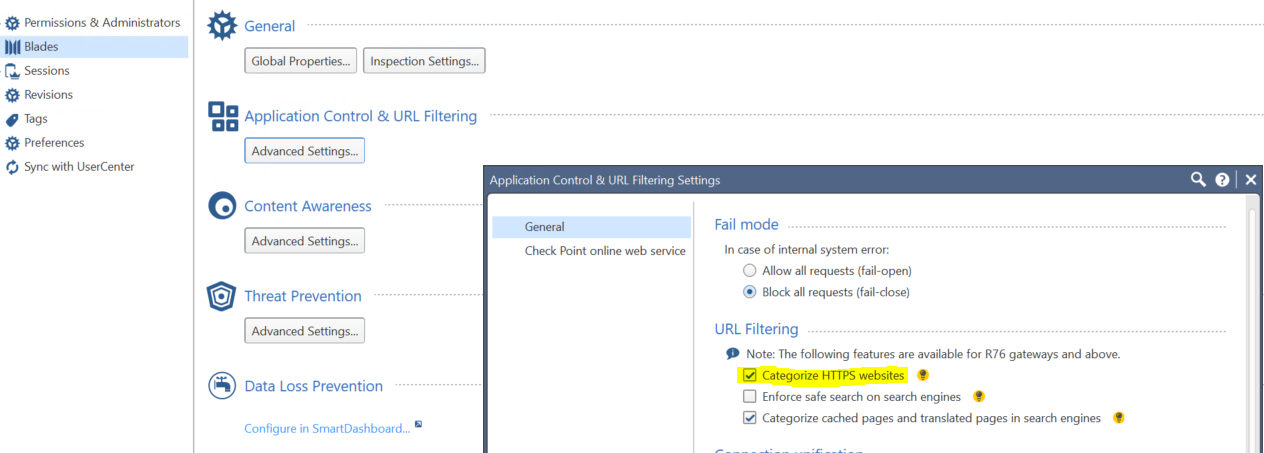This screenshot has width=1264, height=453.
Task: Open Application Control Advanced Settings
Action: [x=305, y=151]
